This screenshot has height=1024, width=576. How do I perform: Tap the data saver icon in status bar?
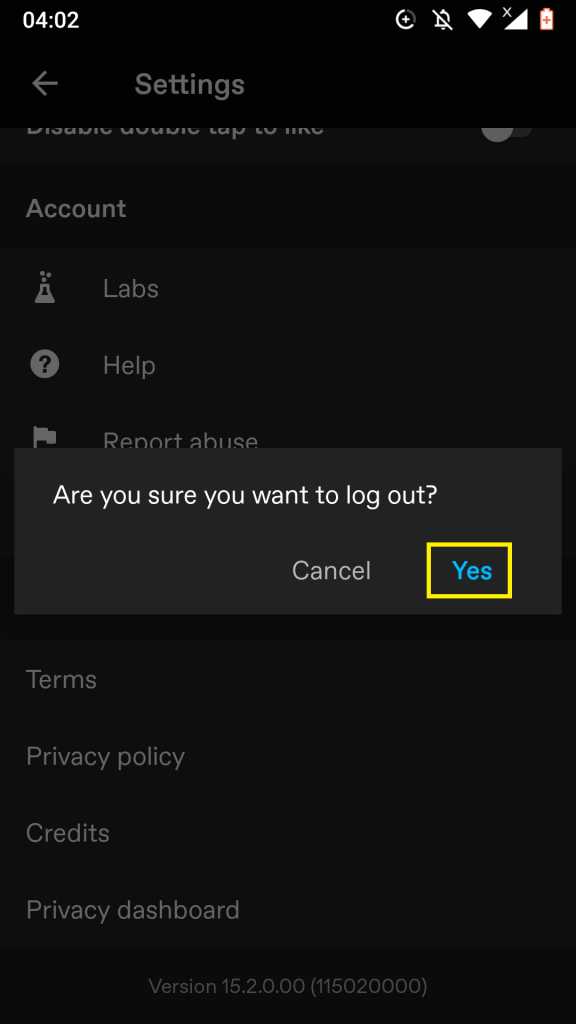tap(406, 18)
